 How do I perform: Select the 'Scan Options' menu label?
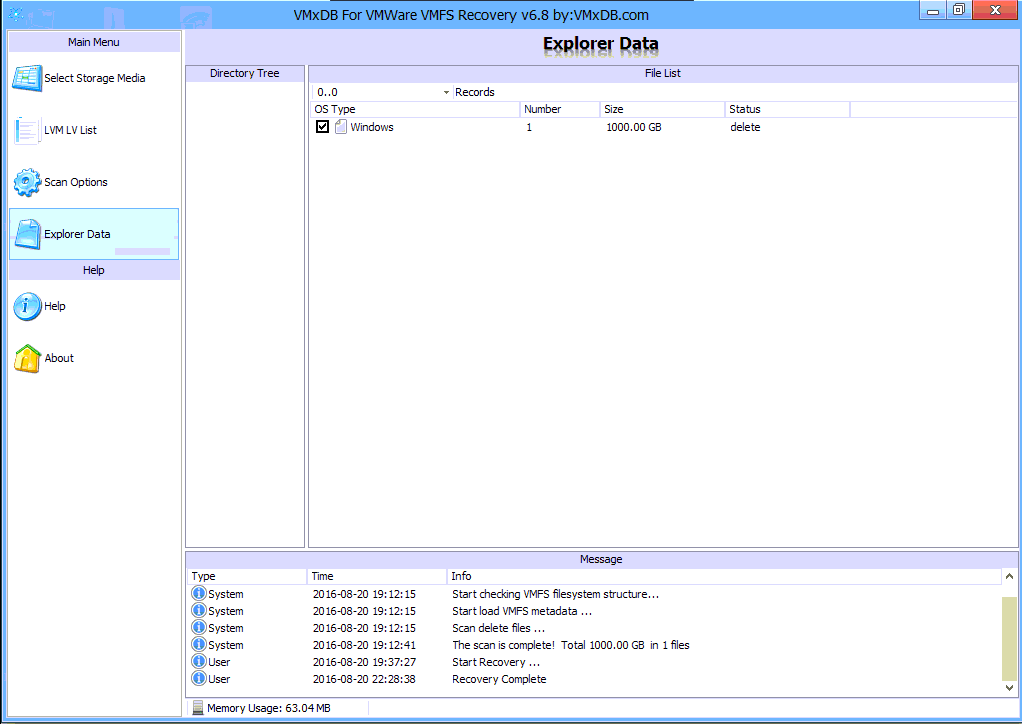click(x=76, y=182)
